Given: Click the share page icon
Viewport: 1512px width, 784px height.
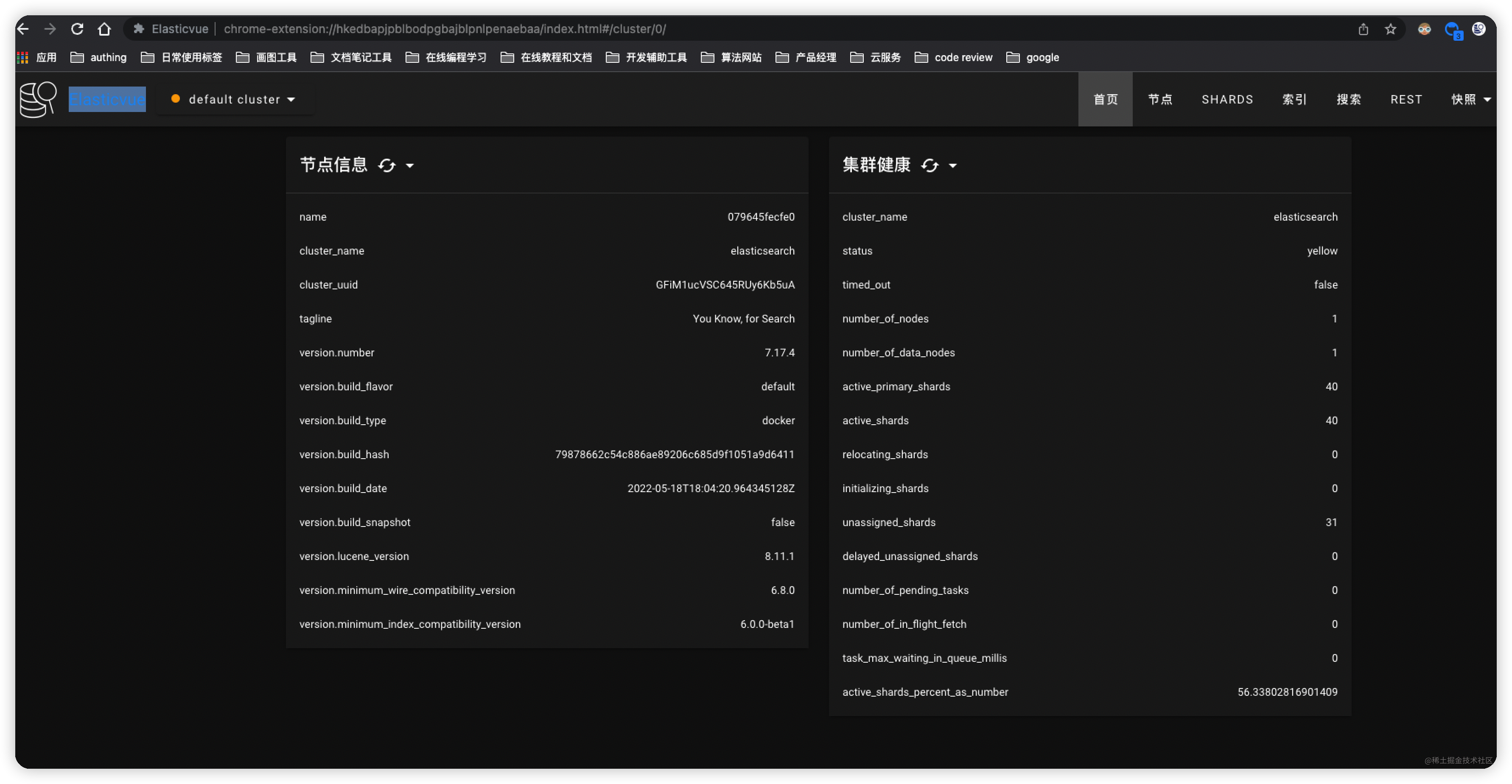Looking at the screenshot, I should pyautogui.click(x=1363, y=29).
